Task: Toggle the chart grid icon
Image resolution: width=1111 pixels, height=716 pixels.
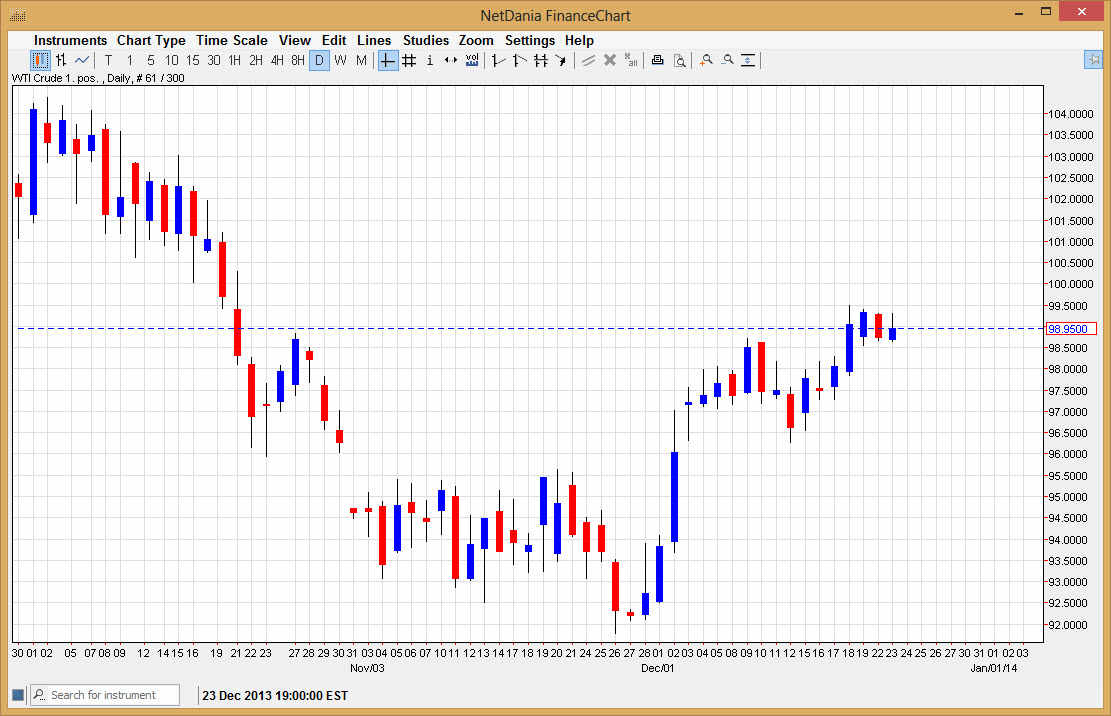Action: click(409, 61)
